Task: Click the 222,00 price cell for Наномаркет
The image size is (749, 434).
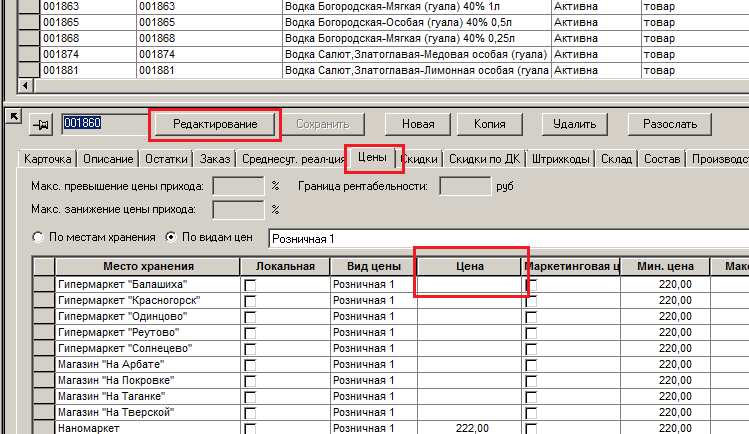Action: [x=470, y=428]
